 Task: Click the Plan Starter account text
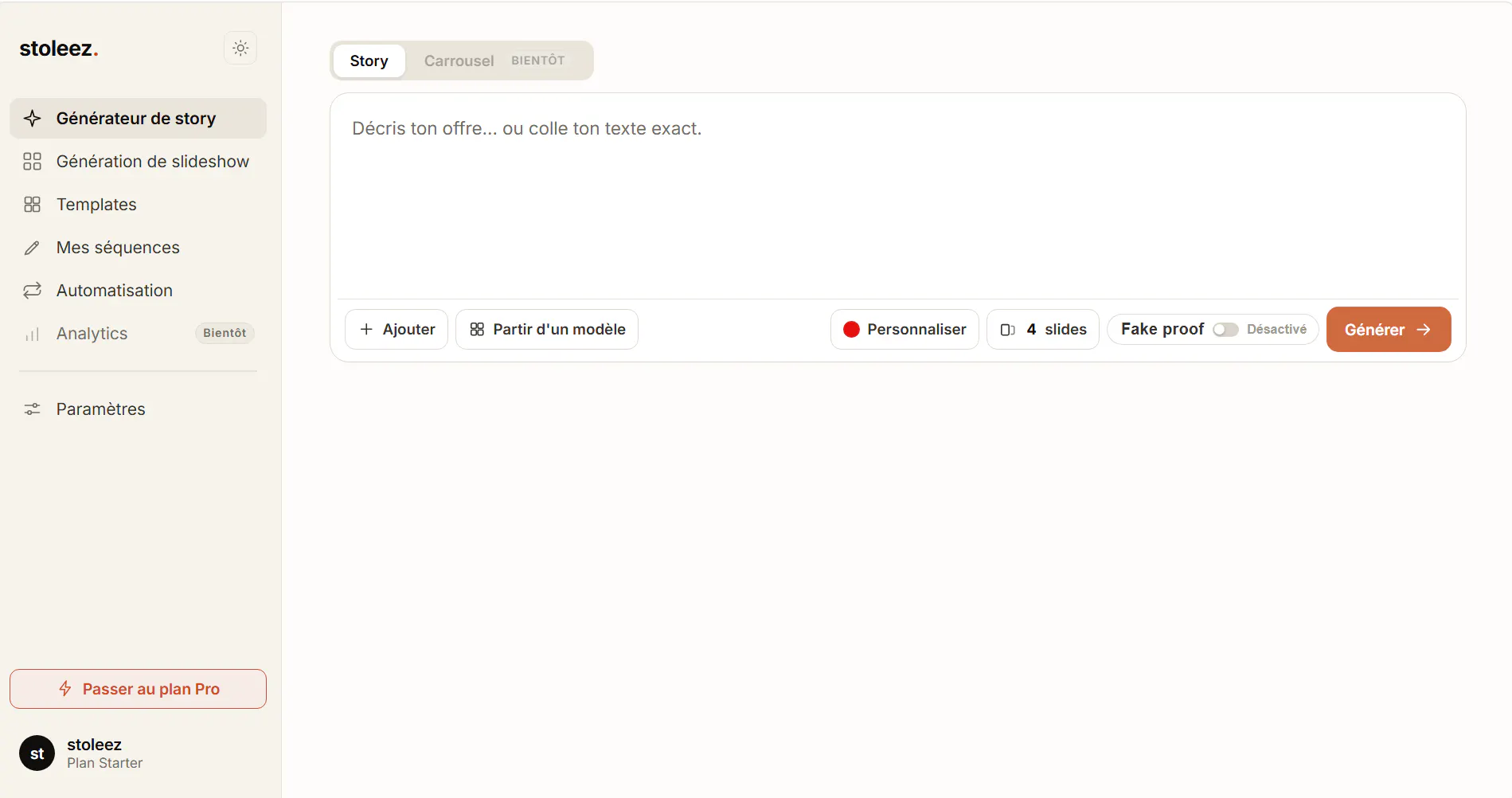[x=105, y=763]
